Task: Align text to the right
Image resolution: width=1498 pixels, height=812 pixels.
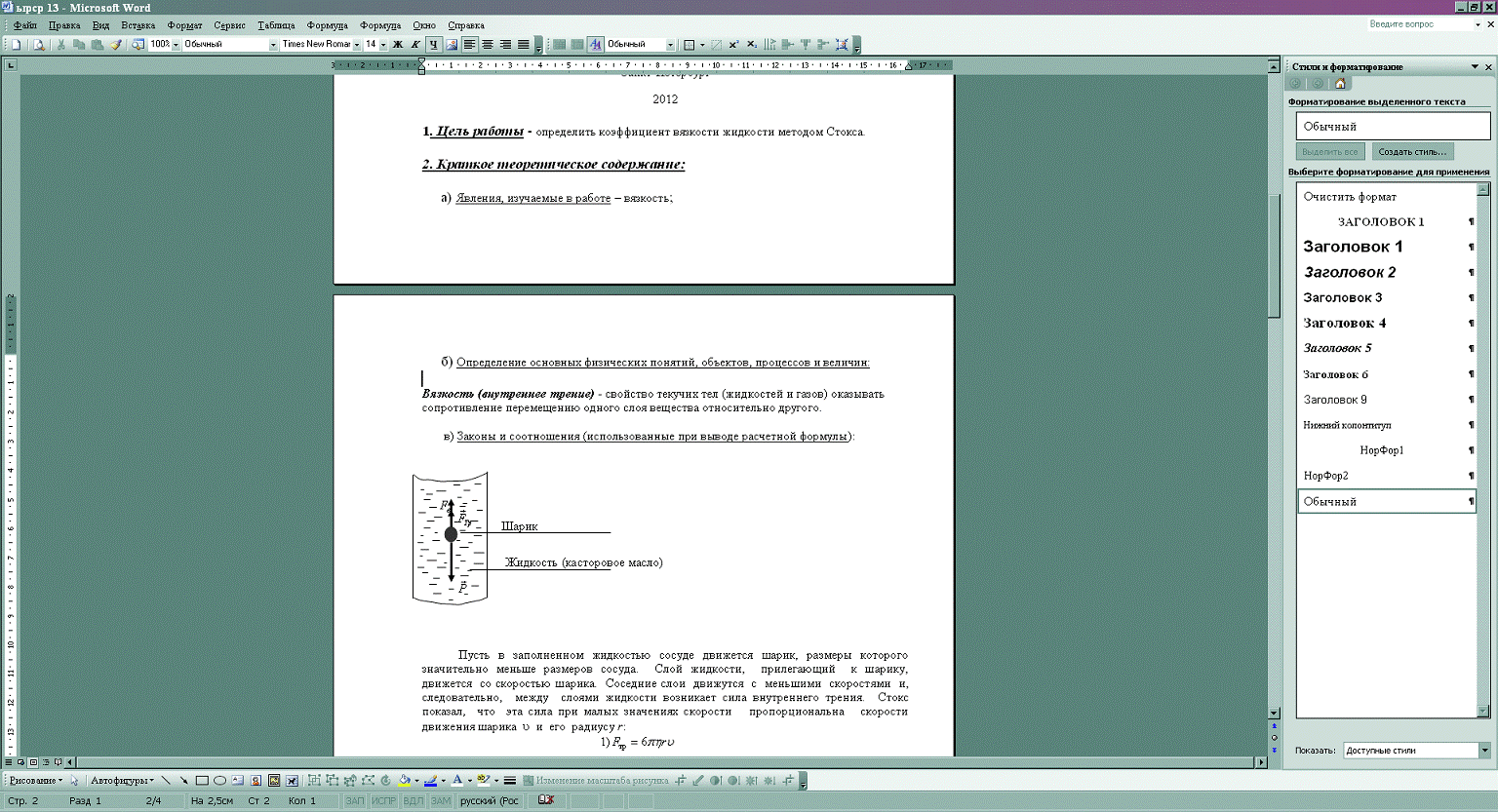Action: click(x=505, y=45)
